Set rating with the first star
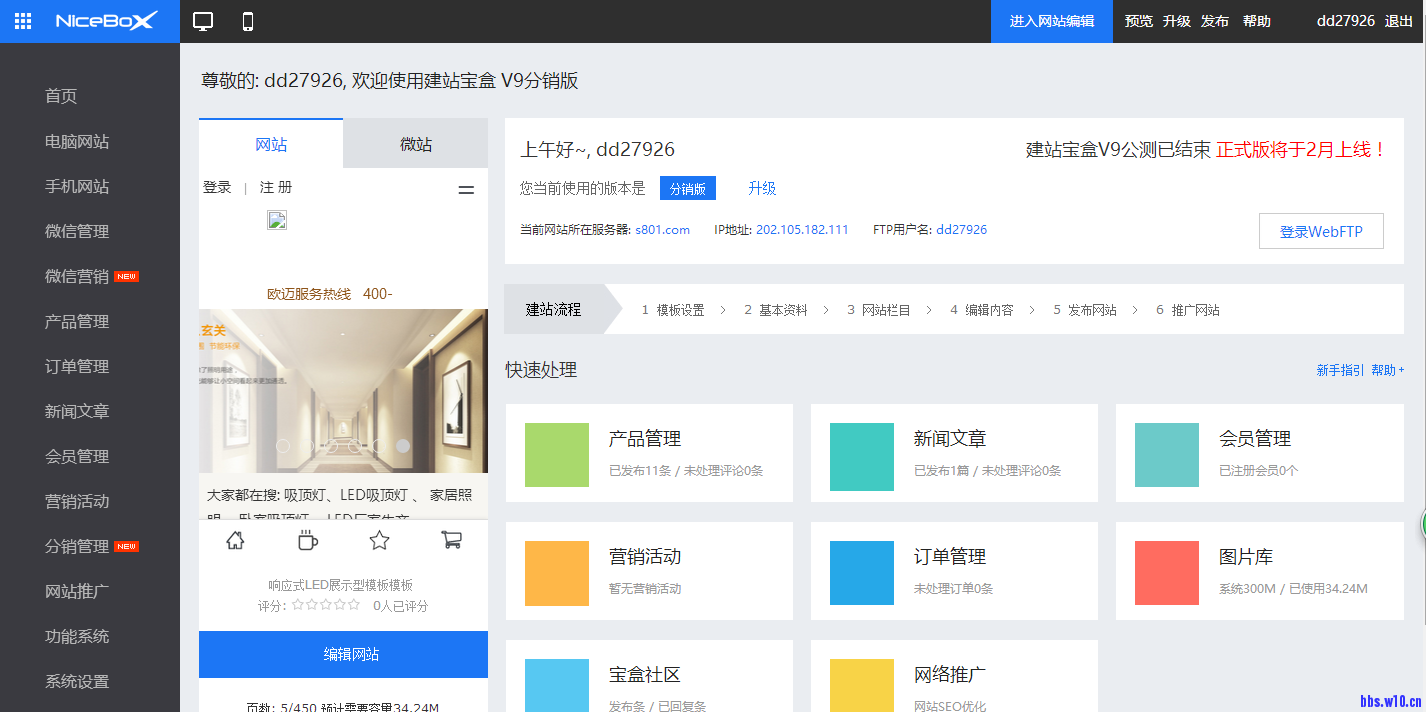Image resolution: width=1426 pixels, height=712 pixels. [298, 605]
